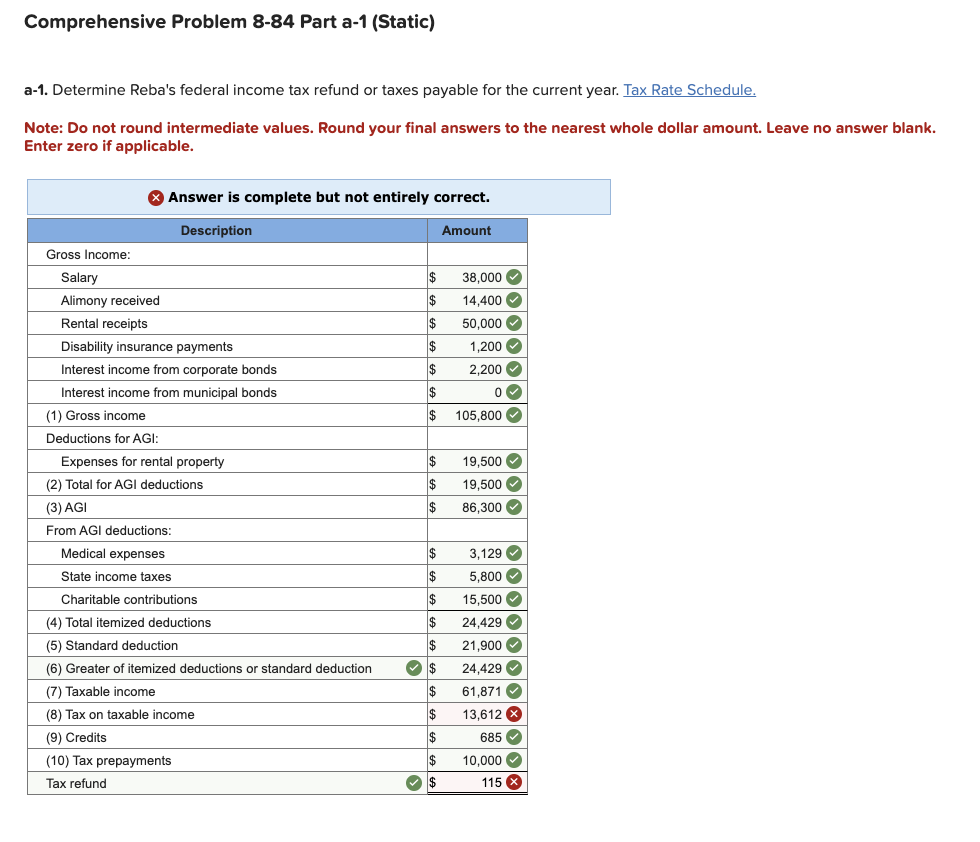Click the Amount column header
The width and height of the screenshot is (980, 842).
click(466, 230)
